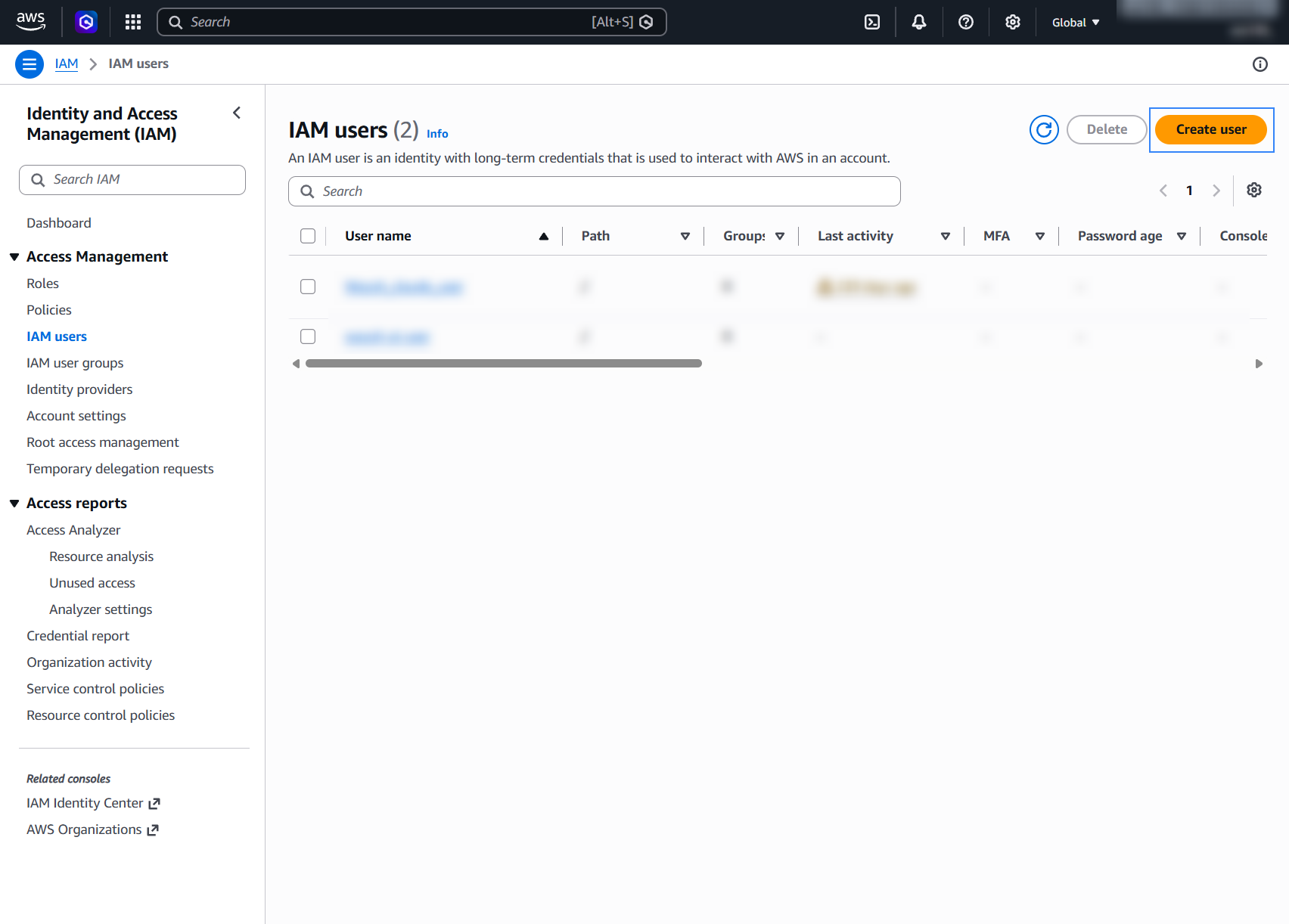Image resolution: width=1289 pixels, height=924 pixels.
Task: Open the services grid menu icon
Action: click(133, 22)
